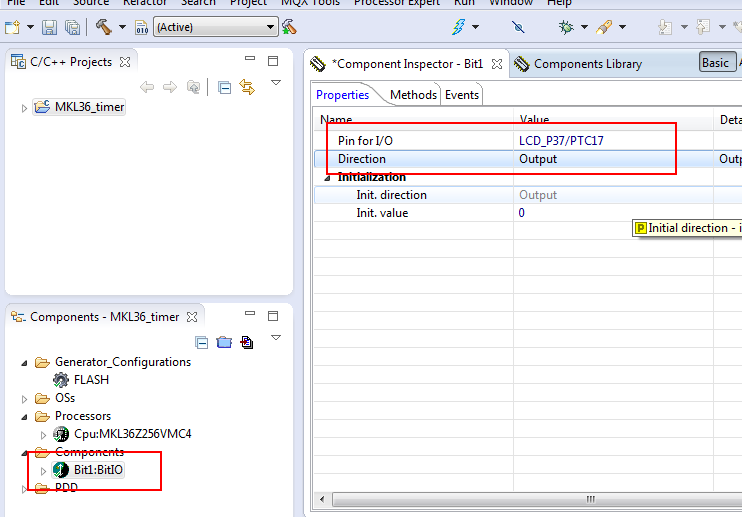The height and width of the screenshot is (517, 742).
Task: Click the next annotation toolbar icon
Action: tap(665, 27)
